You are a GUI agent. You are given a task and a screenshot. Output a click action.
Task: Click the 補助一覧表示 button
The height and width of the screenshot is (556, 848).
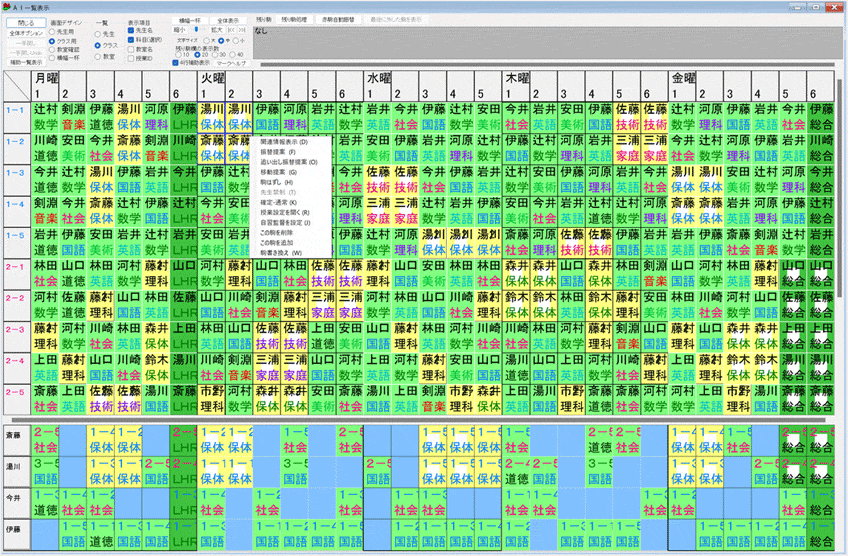point(25,62)
